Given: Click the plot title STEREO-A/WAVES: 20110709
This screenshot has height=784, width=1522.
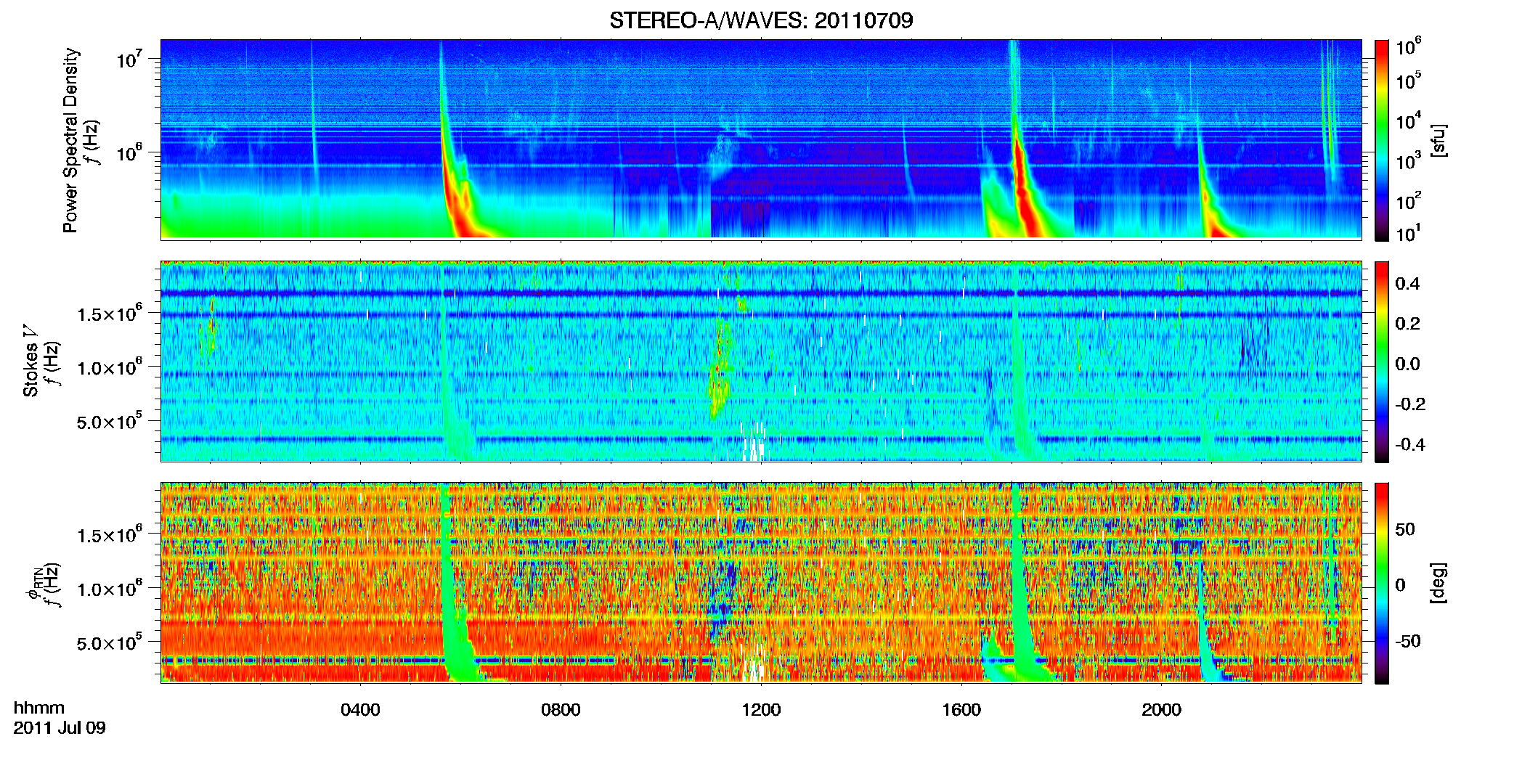Looking at the screenshot, I should coord(761,20).
